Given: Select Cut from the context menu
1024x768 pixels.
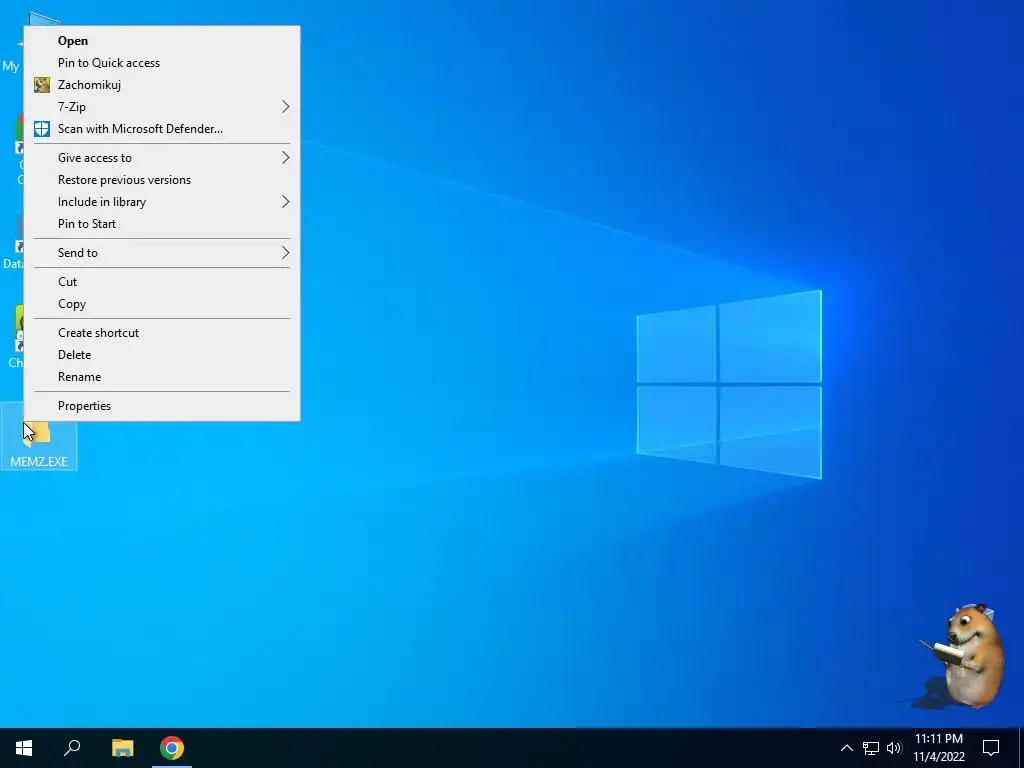Looking at the screenshot, I should [x=162, y=281].
